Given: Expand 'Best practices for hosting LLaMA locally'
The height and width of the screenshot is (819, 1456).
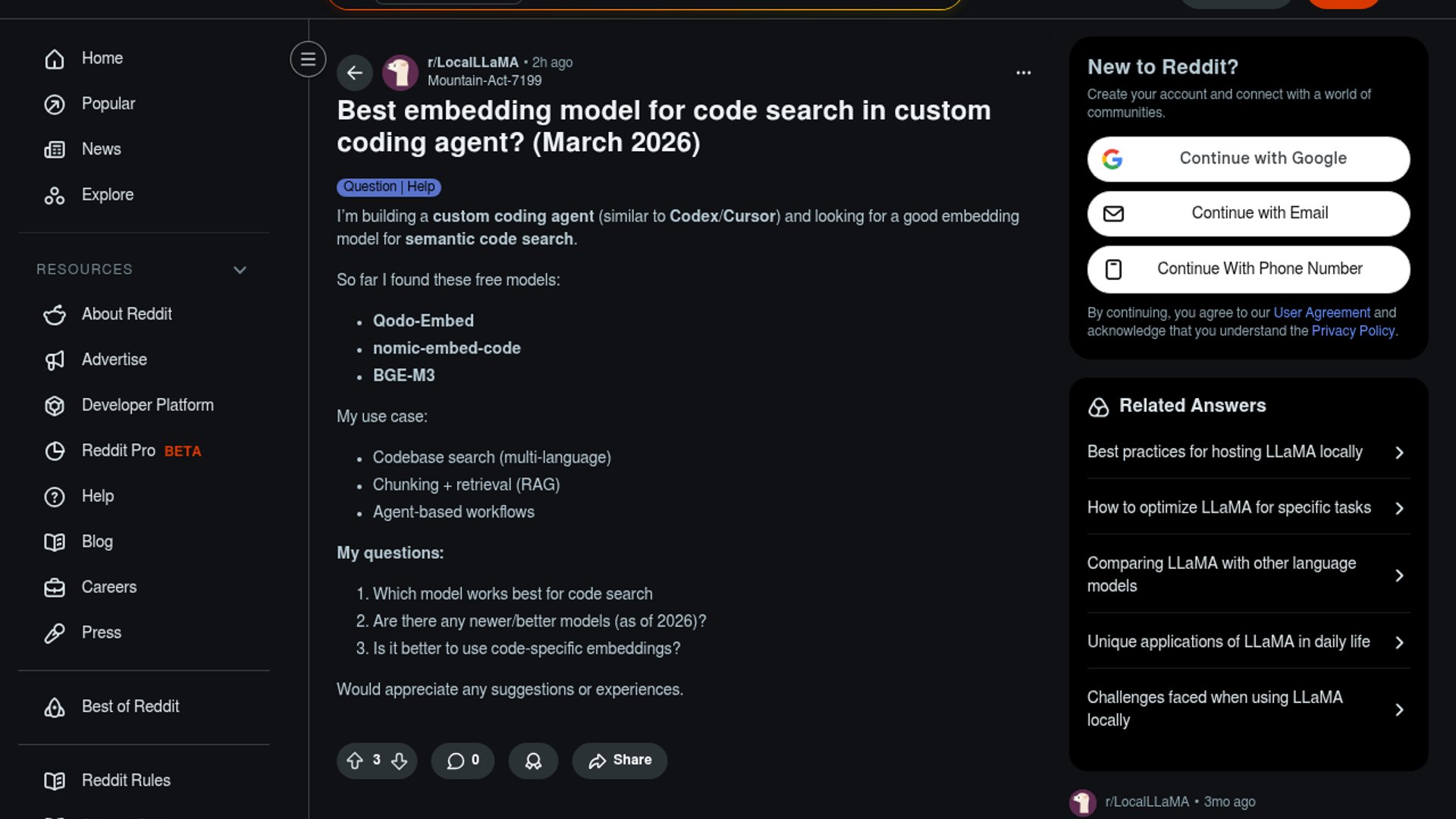Looking at the screenshot, I should (1248, 452).
